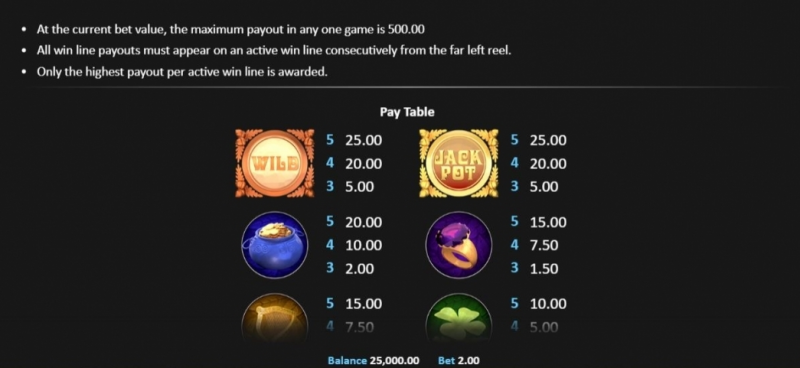Select the purple gem ring symbol
This screenshot has height=368, width=800.
tap(459, 245)
